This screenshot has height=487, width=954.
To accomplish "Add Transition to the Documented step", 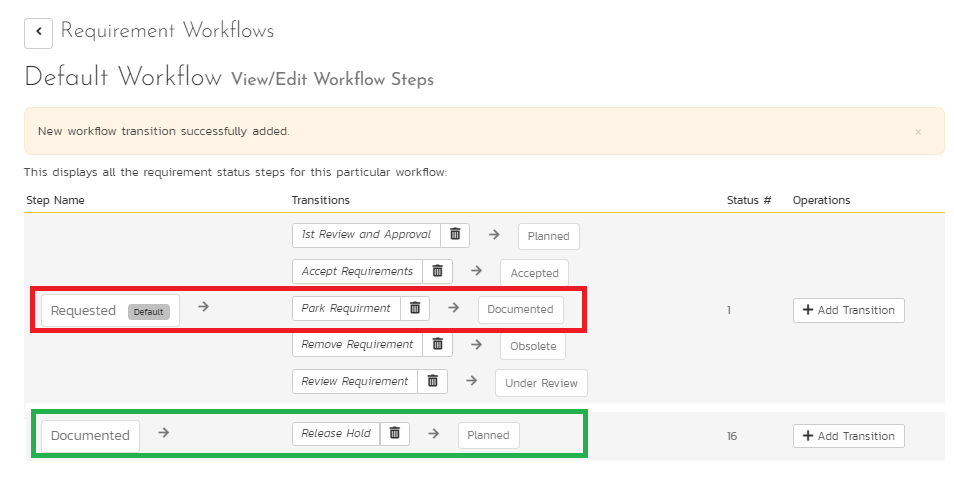I will click(x=848, y=436).
